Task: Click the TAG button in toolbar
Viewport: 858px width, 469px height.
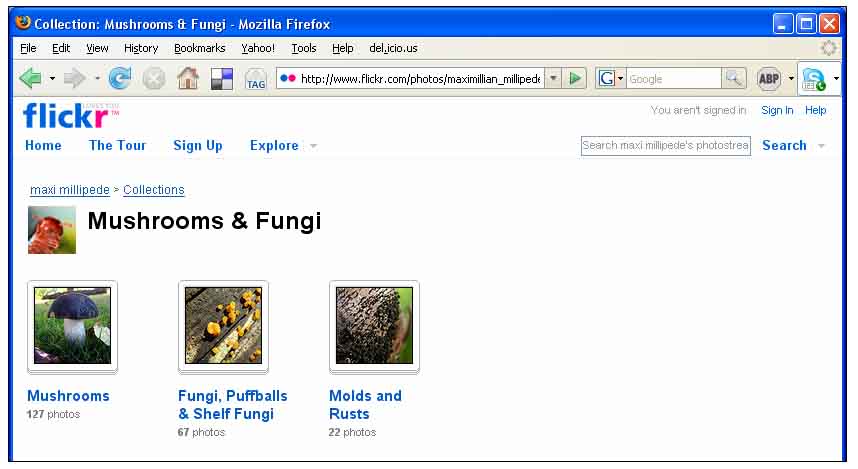Action: coord(256,79)
